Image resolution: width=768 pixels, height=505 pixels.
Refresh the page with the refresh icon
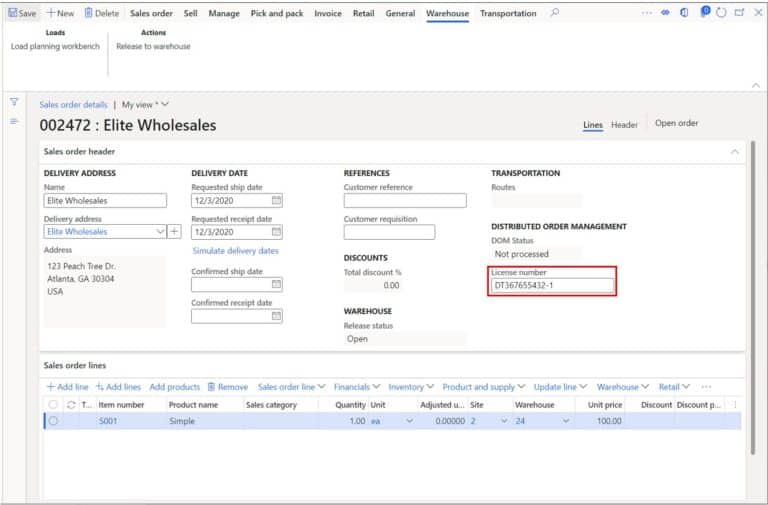pyautogui.click(x=721, y=13)
